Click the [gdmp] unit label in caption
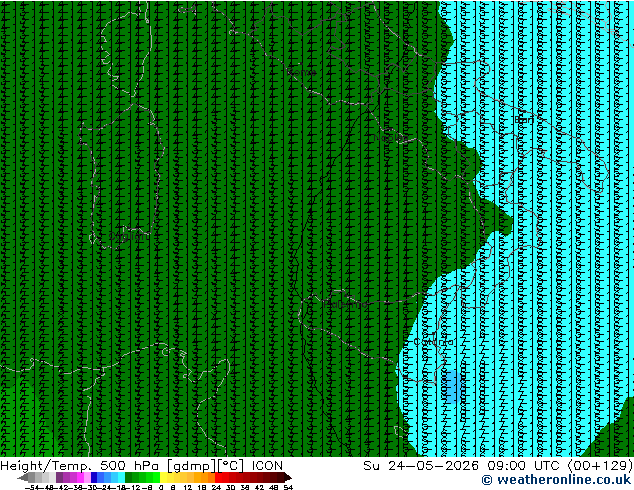This screenshot has height=490, width=634. [191, 466]
